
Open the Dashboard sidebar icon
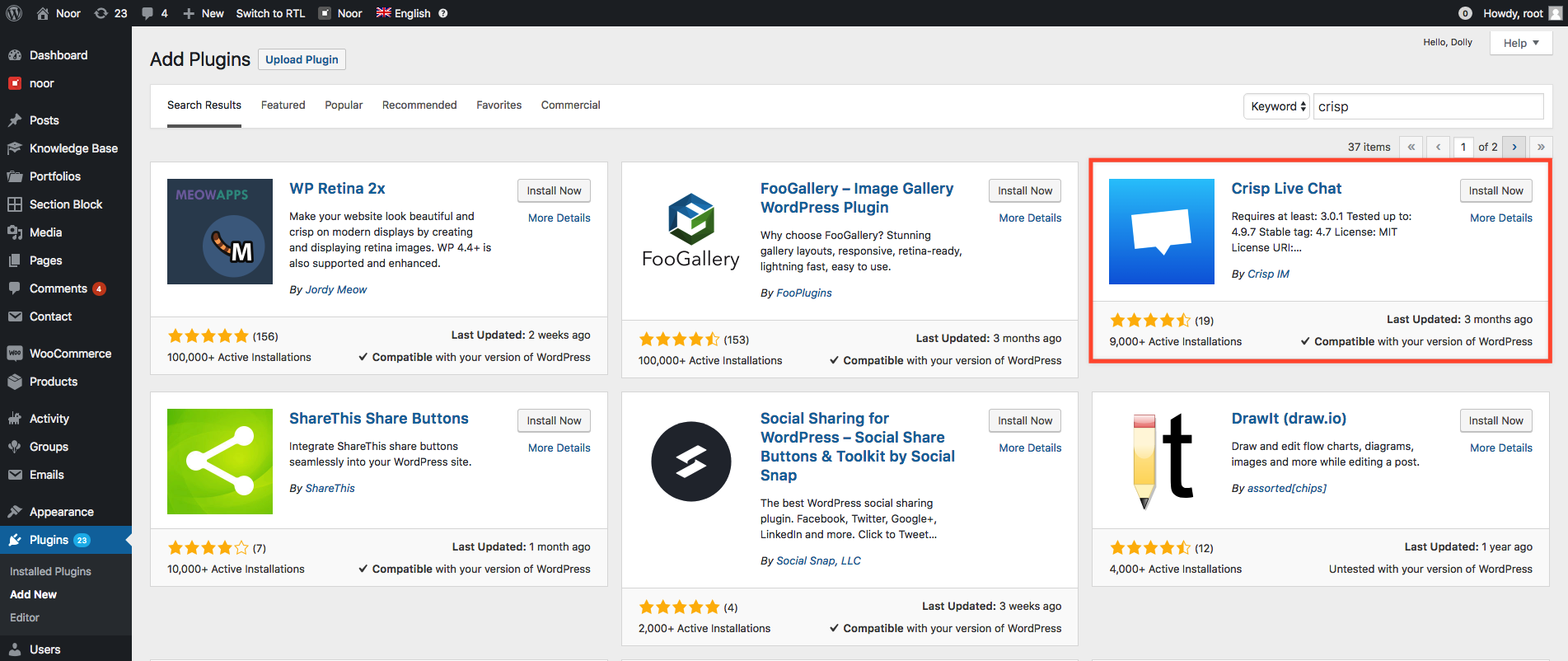[x=15, y=55]
